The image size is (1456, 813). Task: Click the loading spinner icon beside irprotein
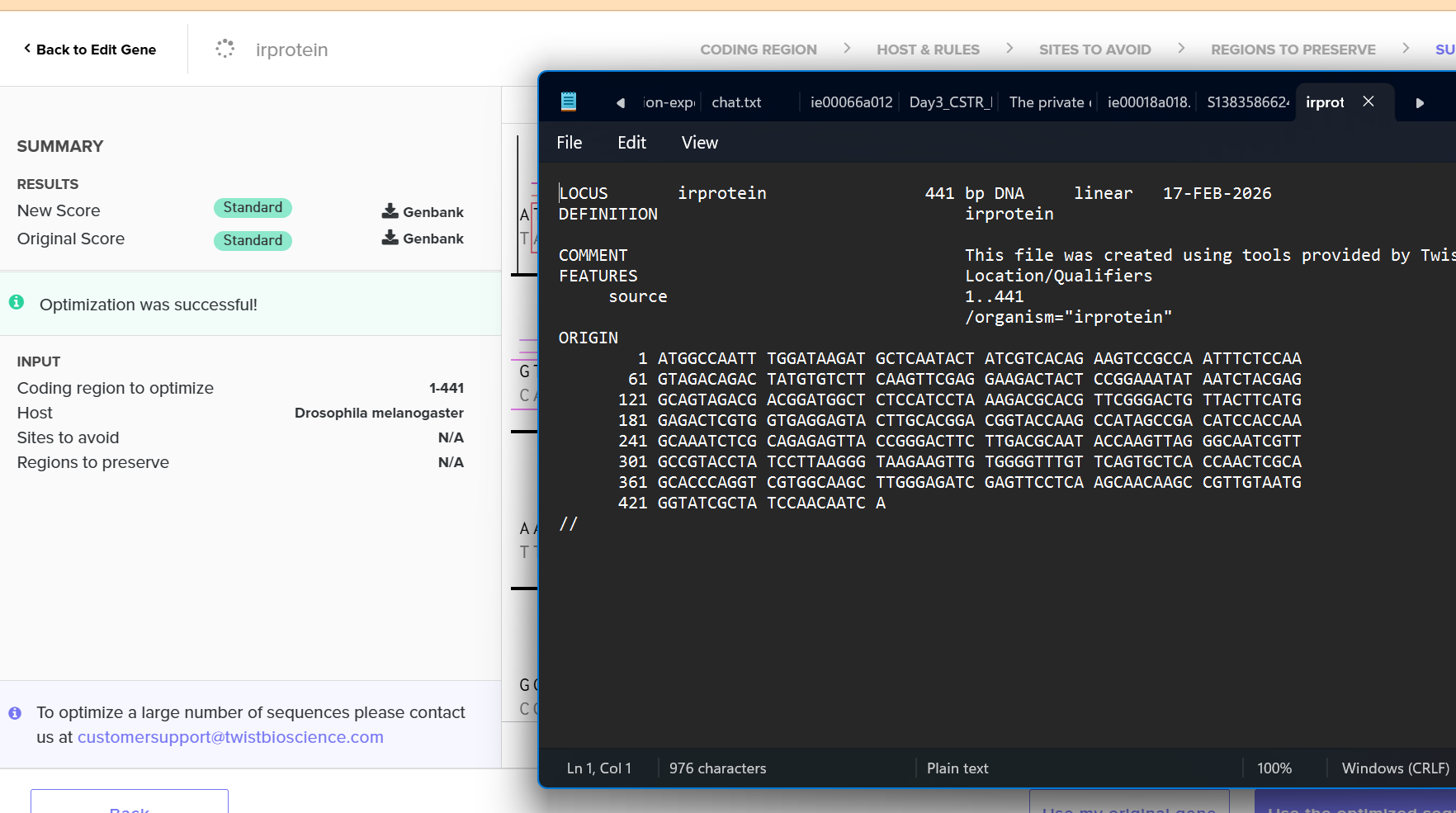coord(225,50)
